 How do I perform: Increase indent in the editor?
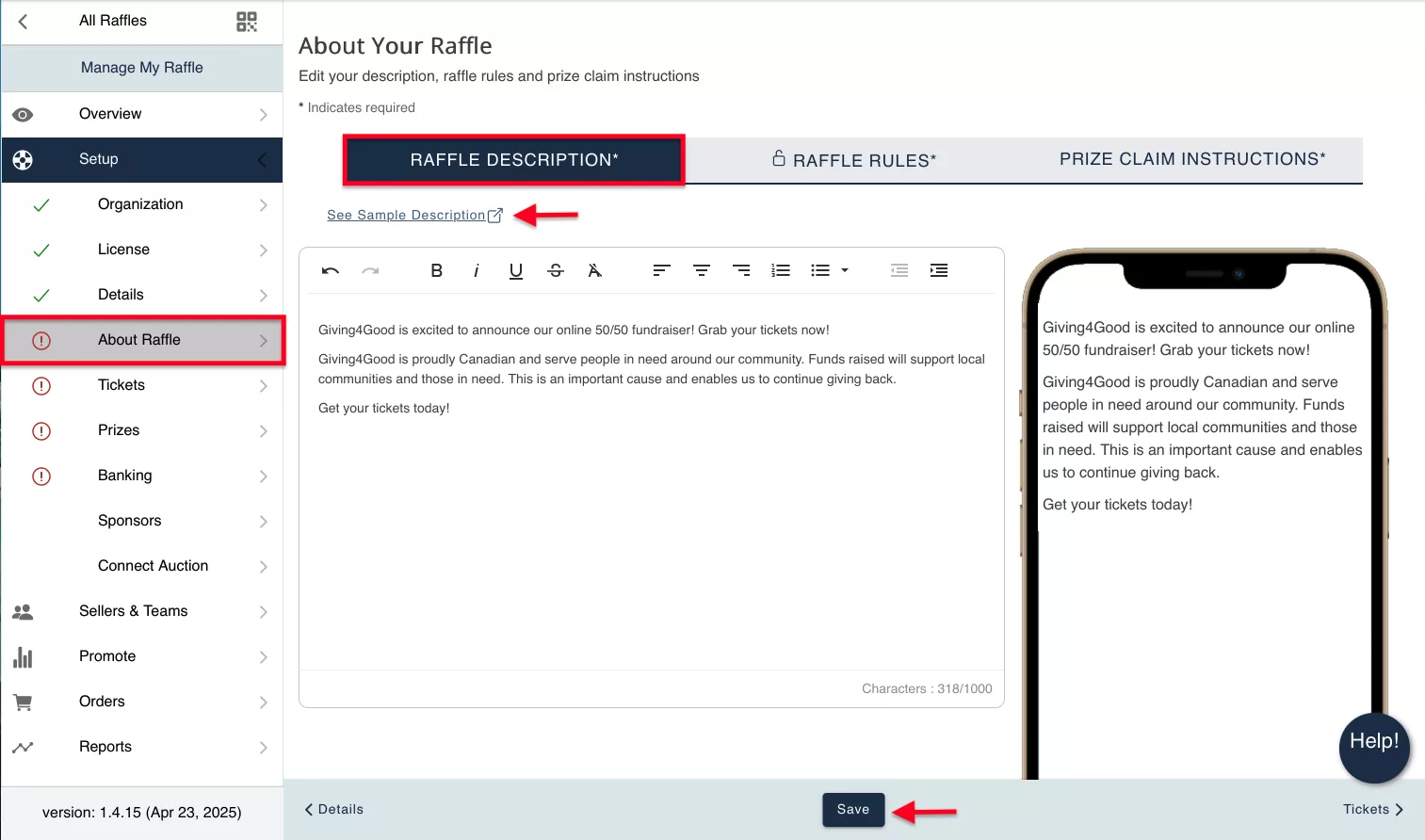939,270
